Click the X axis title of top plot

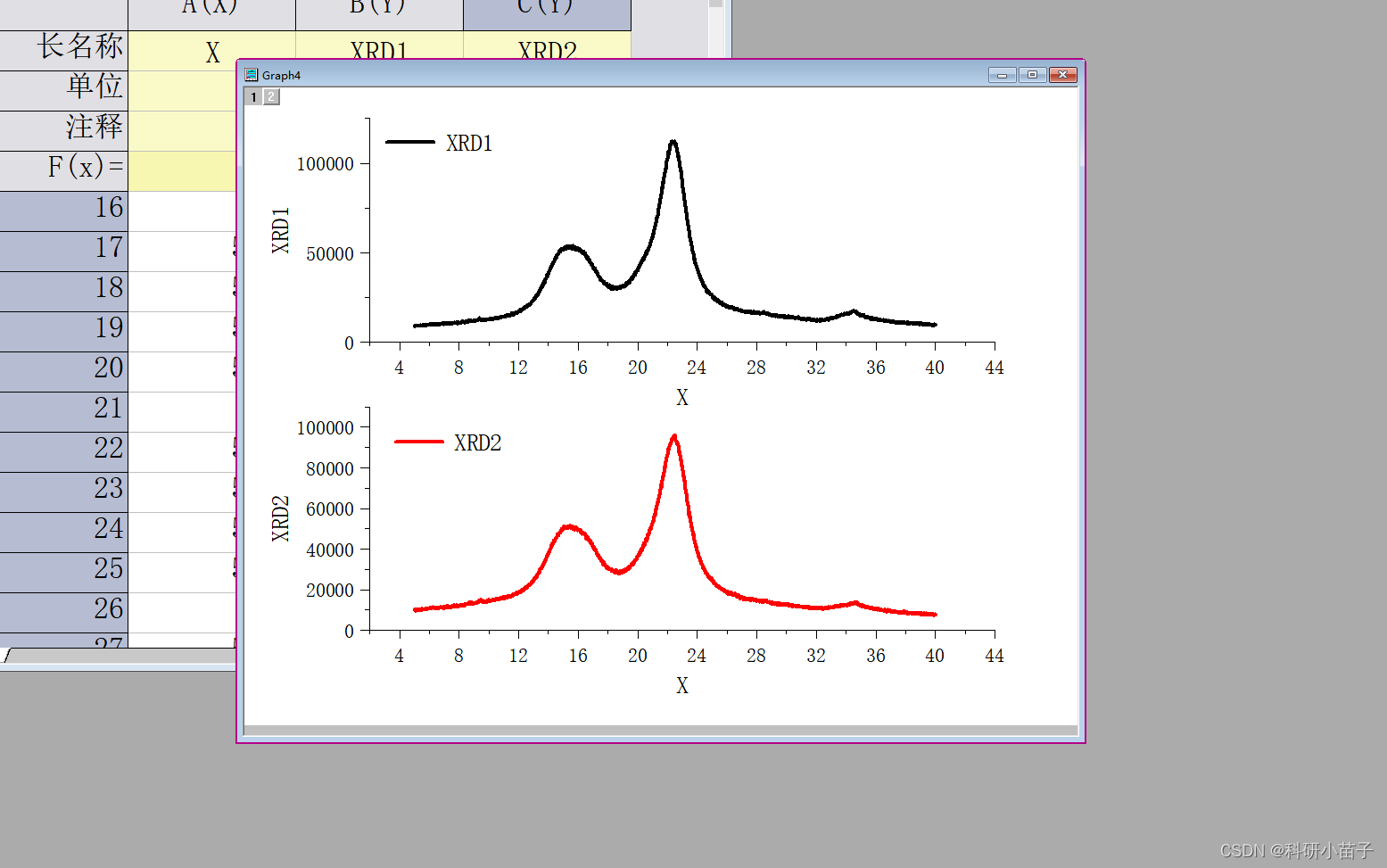point(682,398)
